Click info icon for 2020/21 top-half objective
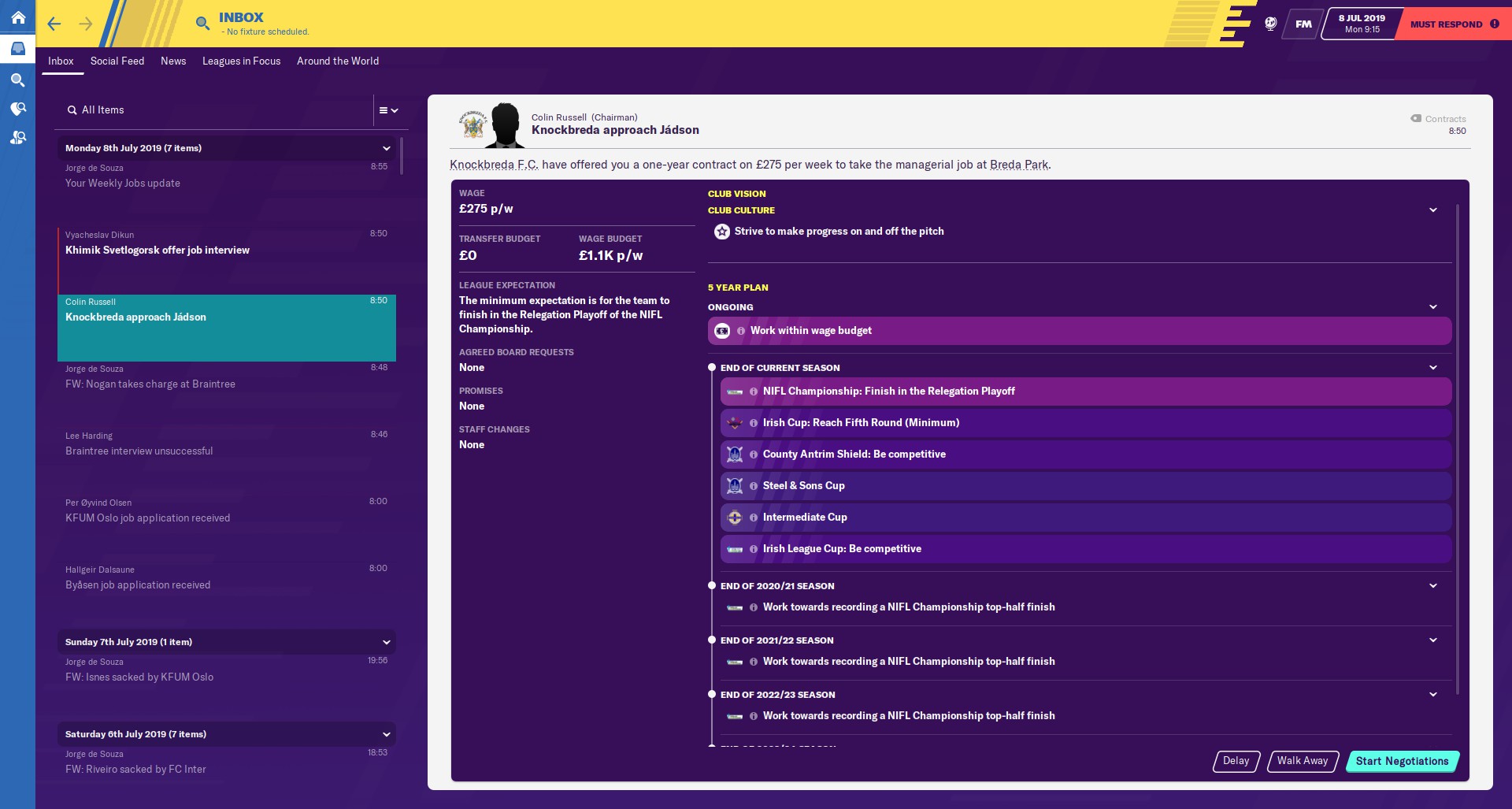 (x=754, y=607)
